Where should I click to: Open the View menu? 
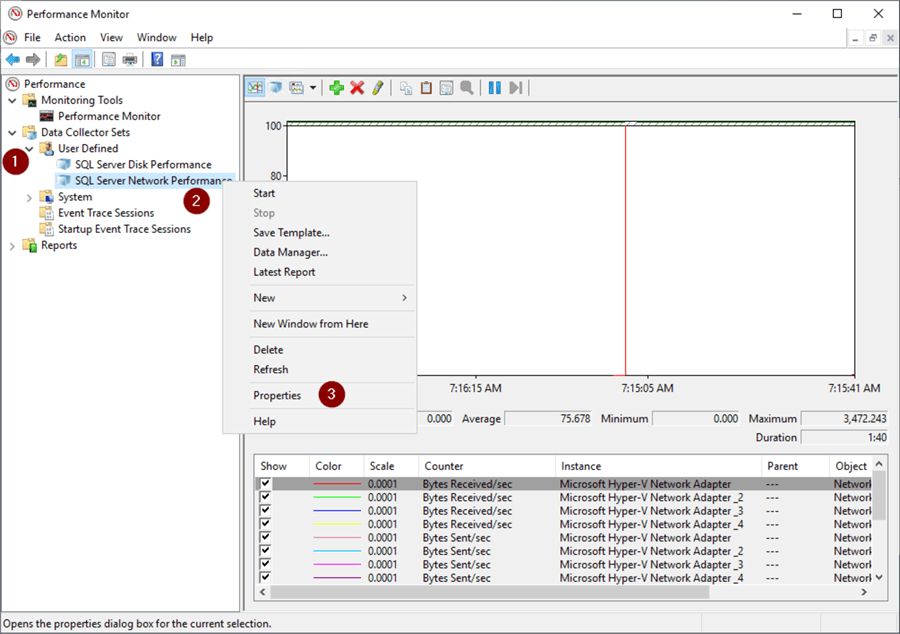click(x=111, y=37)
